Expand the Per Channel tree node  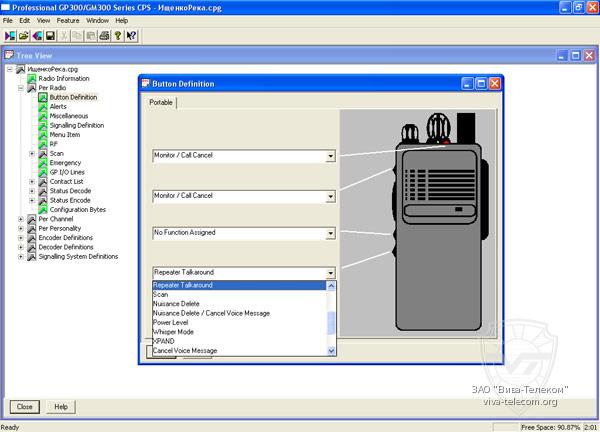point(22,219)
